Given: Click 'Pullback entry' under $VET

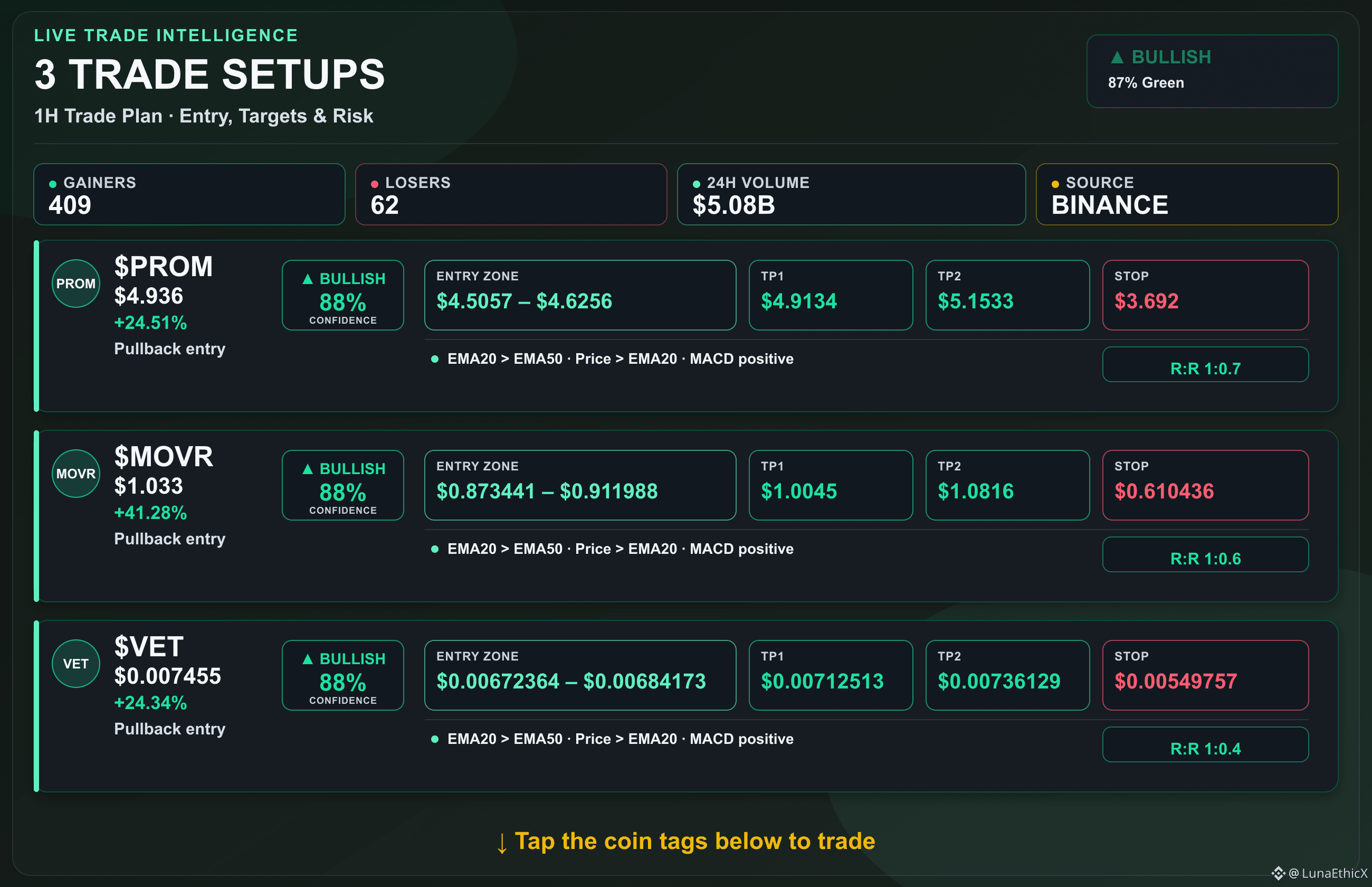Looking at the screenshot, I should click(x=170, y=729).
